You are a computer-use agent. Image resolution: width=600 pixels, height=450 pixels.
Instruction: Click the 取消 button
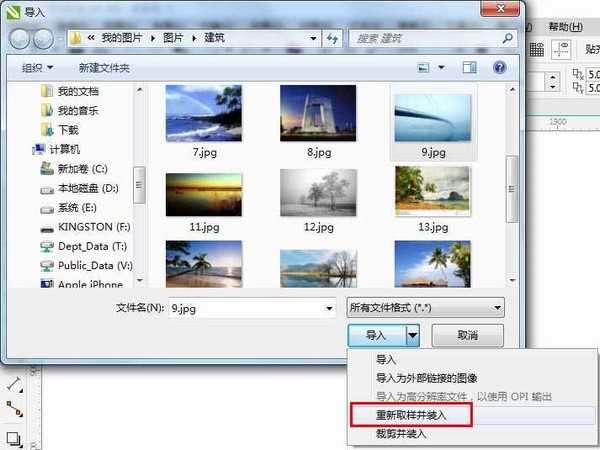[x=467, y=335]
